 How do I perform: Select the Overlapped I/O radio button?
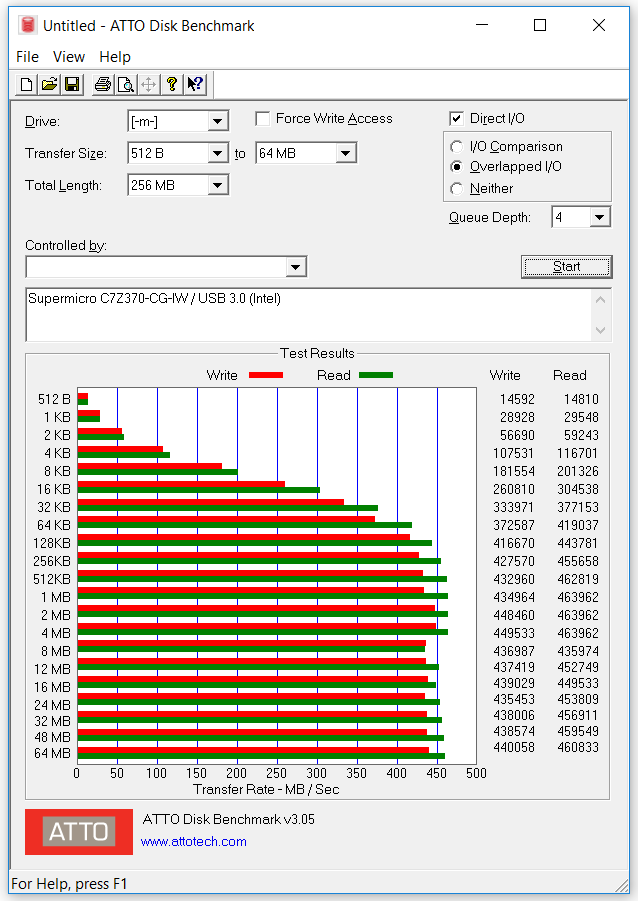point(456,167)
